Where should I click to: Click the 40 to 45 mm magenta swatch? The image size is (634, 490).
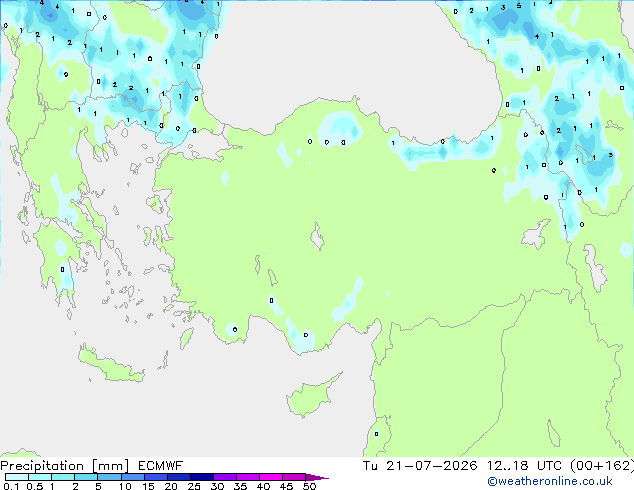[271, 477]
